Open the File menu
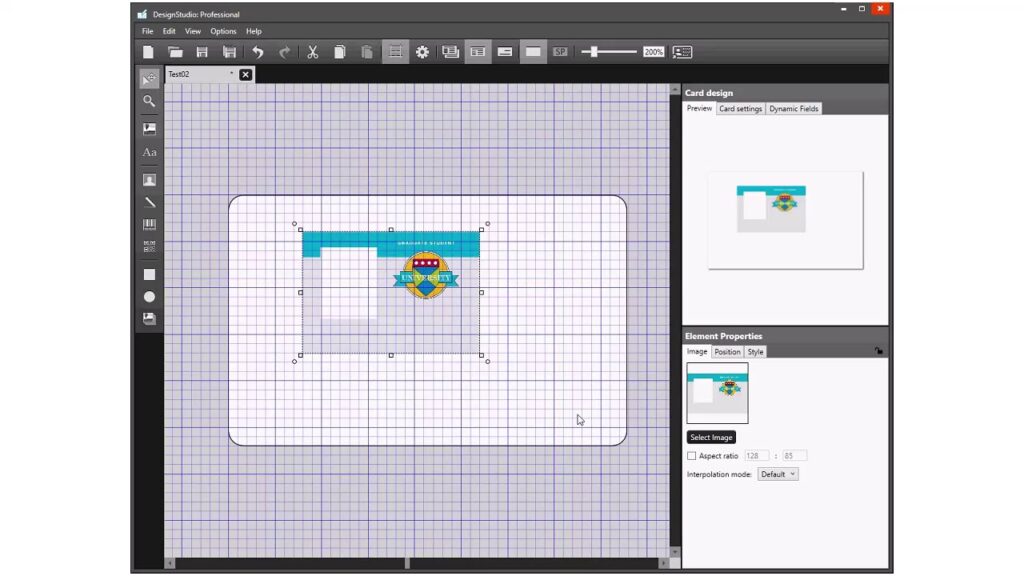 (x=148, y=31)
